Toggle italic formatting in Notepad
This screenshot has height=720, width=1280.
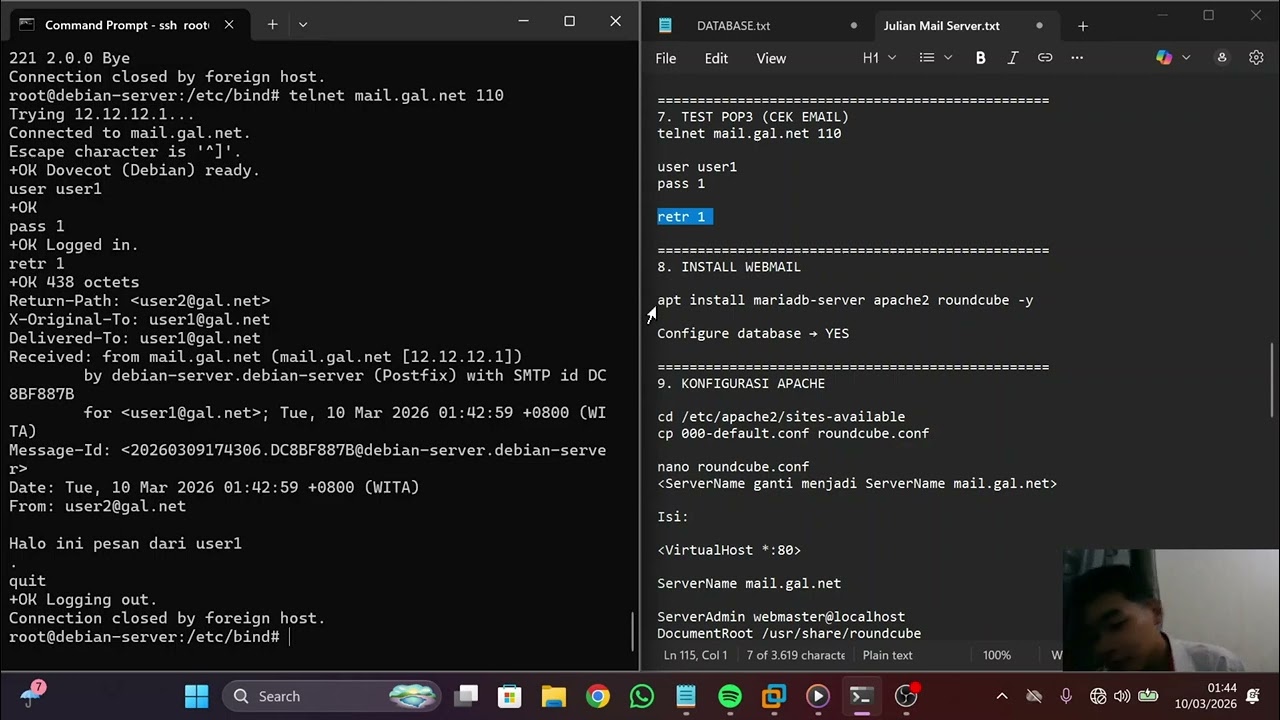[1012, 58]
